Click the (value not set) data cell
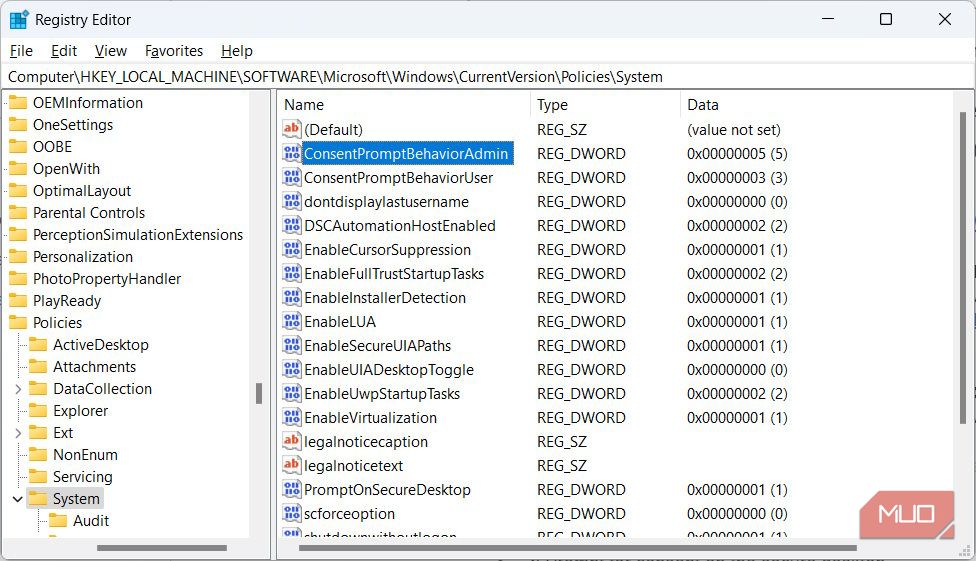The image size is (976, 561). (733, 130)
